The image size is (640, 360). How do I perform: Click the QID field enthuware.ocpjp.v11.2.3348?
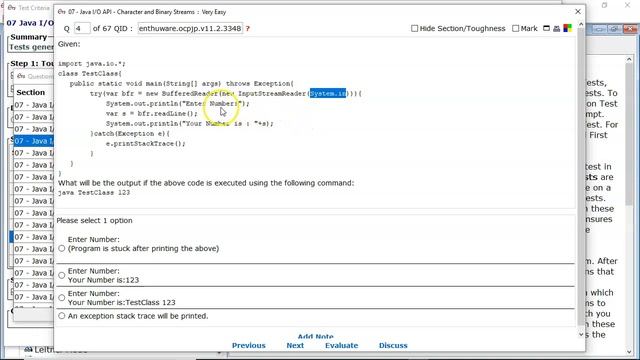click(x=190, y=28)
